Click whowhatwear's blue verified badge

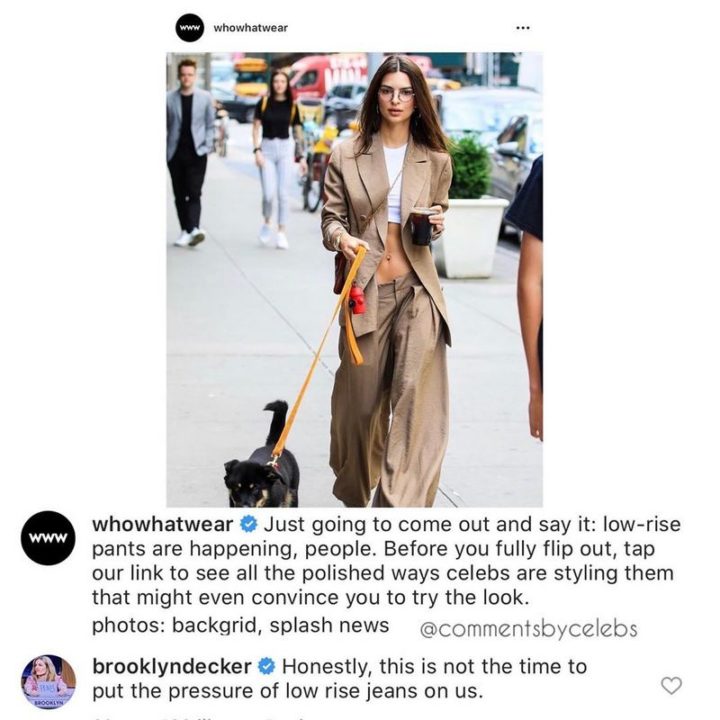pyautogui.click(x=249, y=524)
